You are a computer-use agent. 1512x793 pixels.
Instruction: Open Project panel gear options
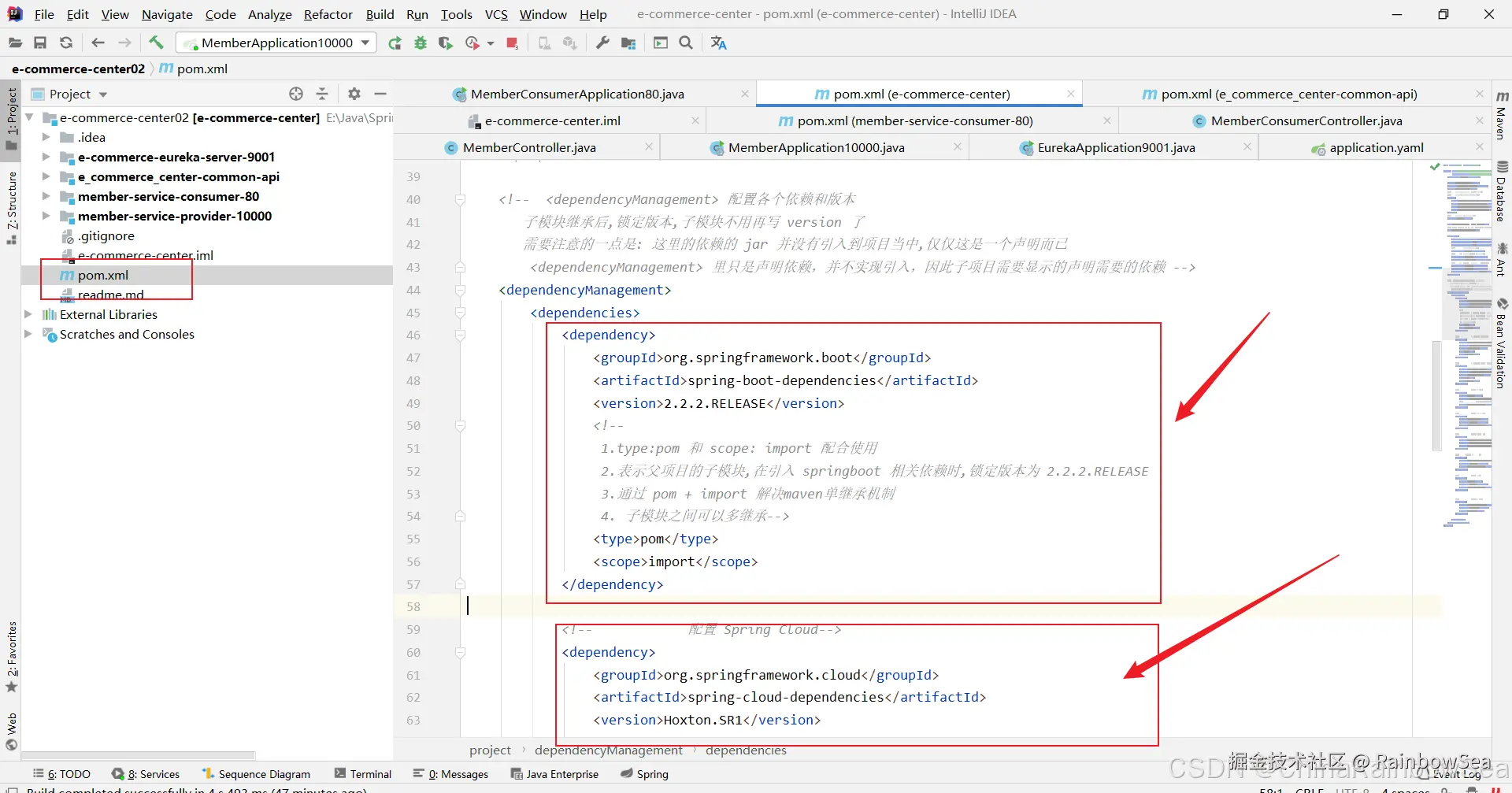point(354,94)
